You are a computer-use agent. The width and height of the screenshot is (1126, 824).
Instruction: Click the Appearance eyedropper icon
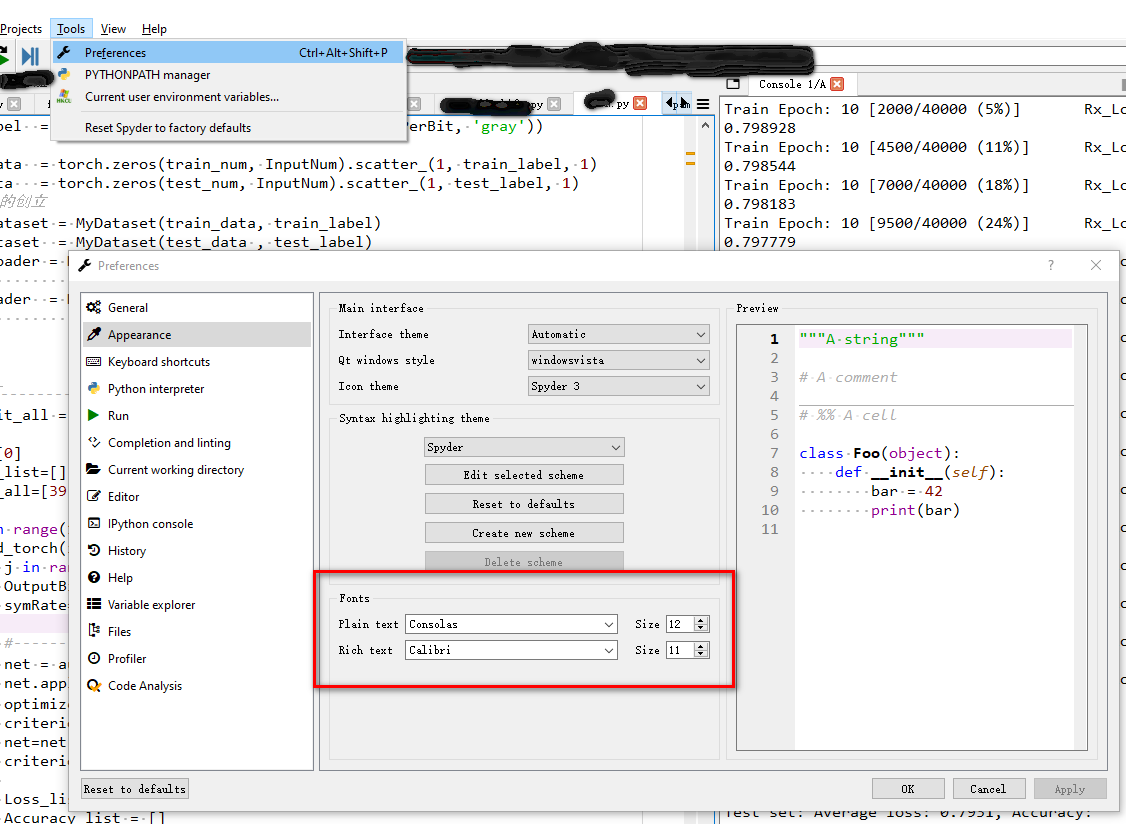click(93, 334)
